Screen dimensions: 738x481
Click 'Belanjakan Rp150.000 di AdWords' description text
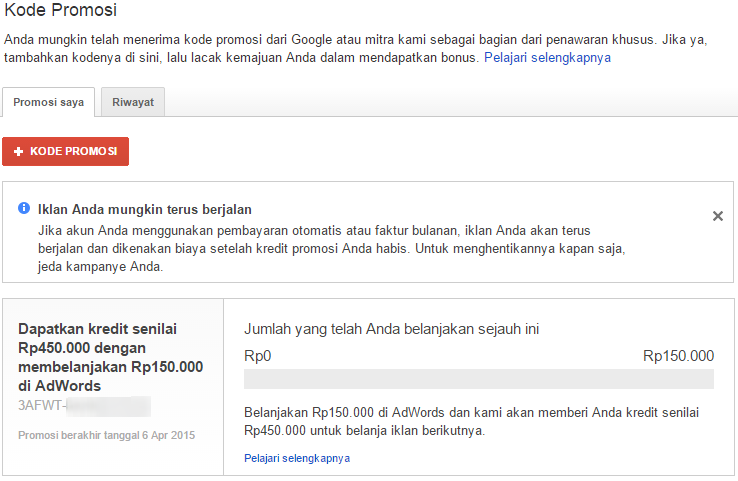click(x=471, y=421)
